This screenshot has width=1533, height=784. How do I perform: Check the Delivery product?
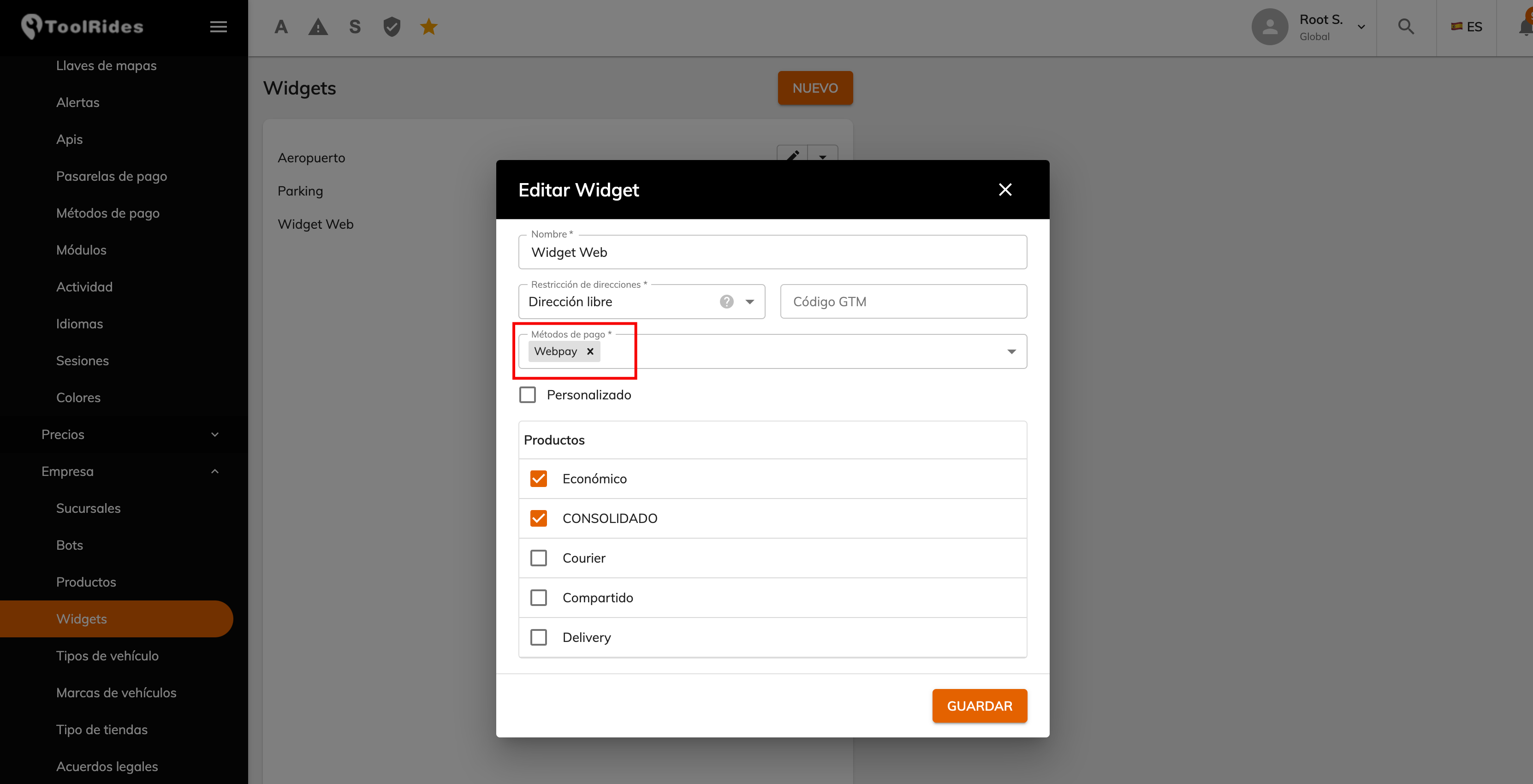tap(539, 637)
